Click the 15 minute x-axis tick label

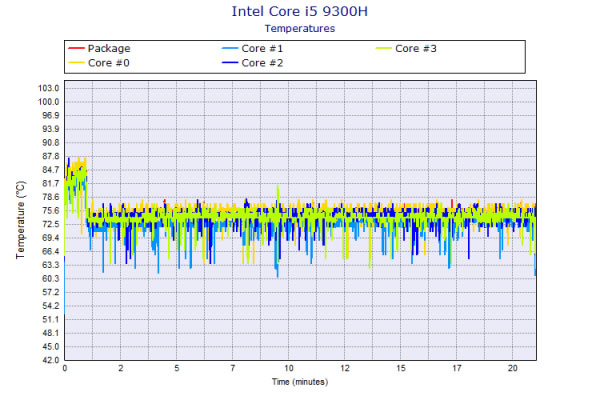(x=401, y=368)
